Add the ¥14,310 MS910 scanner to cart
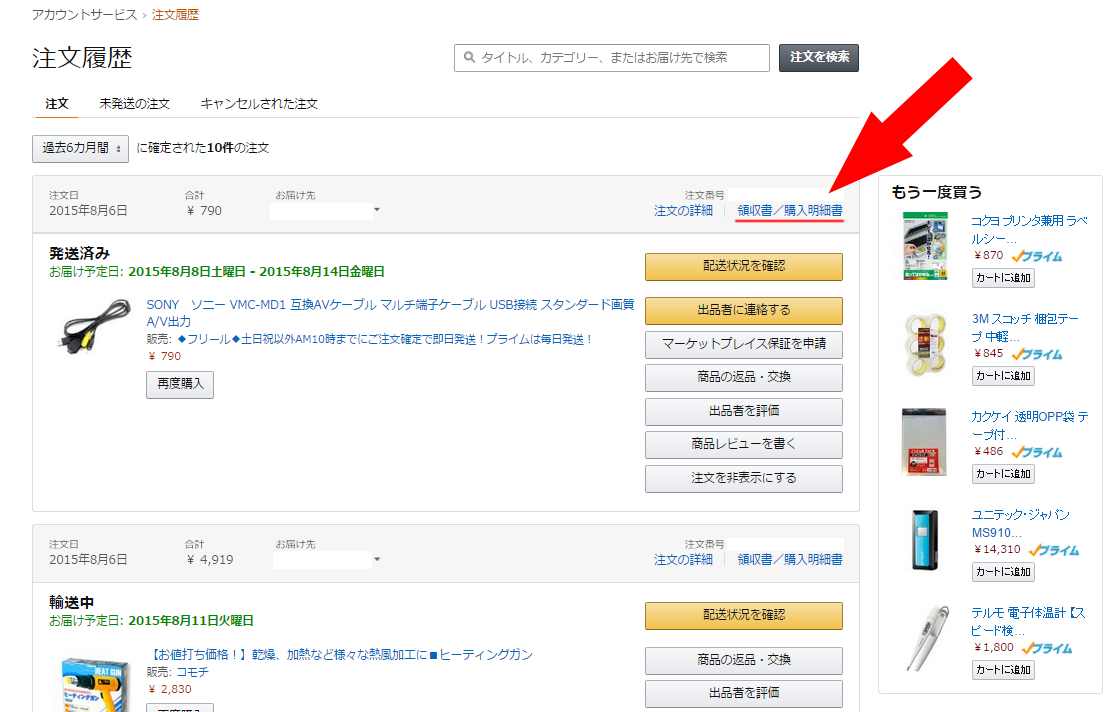Screen dimensions: 1113x712 1003,571
